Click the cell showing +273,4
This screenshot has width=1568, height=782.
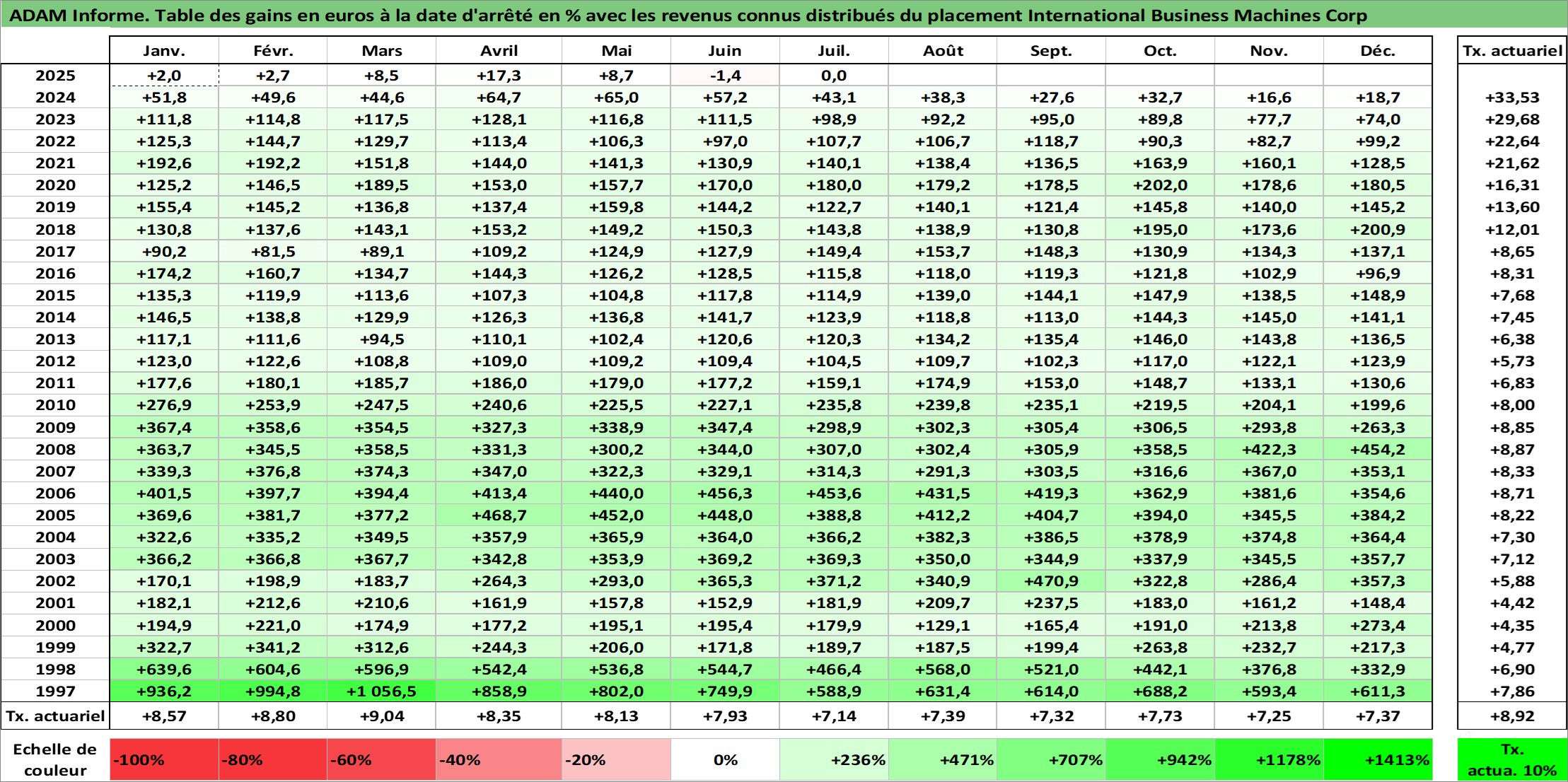click(1378, 626)
